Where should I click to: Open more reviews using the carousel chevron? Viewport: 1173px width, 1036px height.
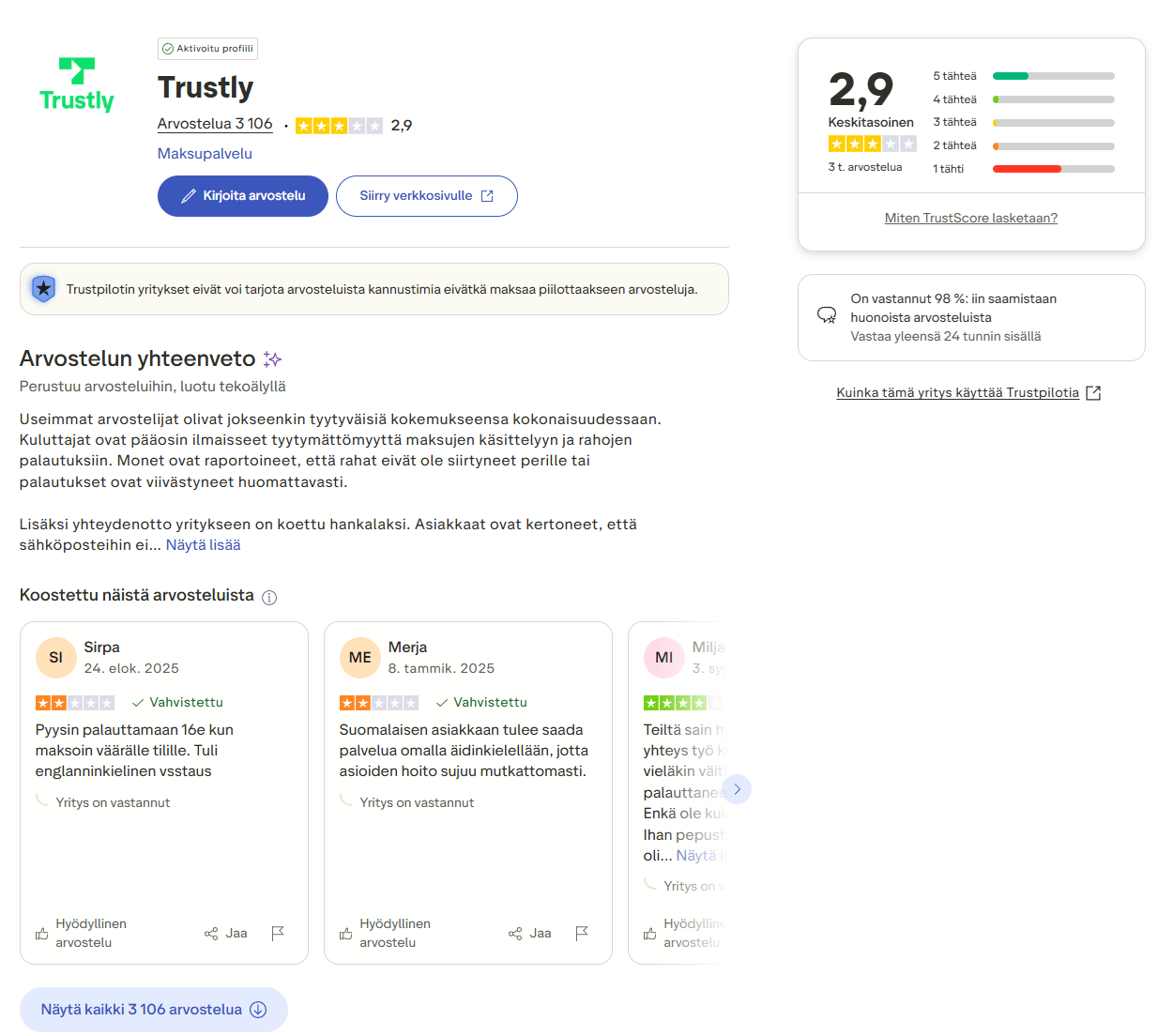(738, 789)
